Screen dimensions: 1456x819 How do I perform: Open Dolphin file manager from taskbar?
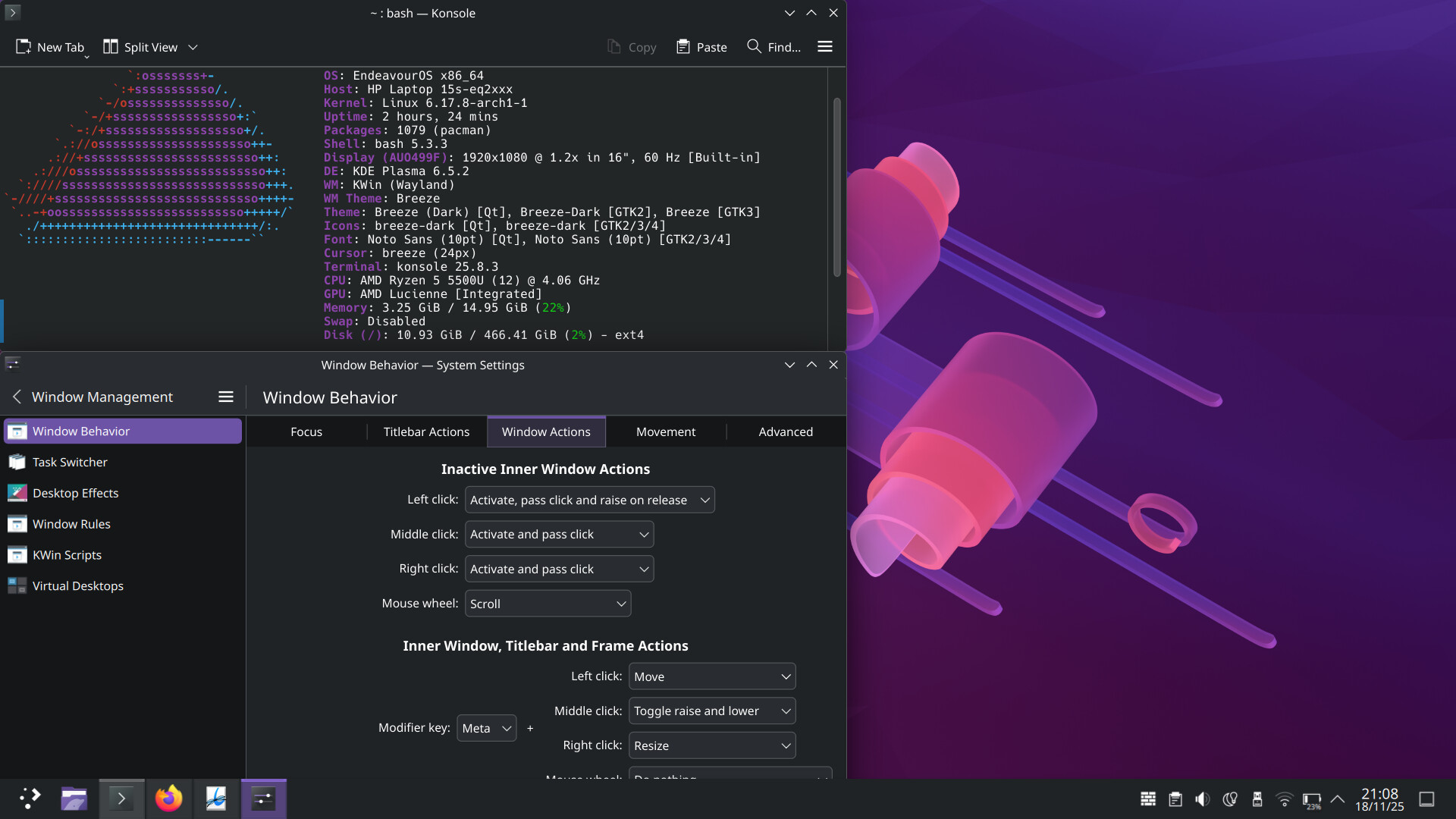point(74,799)
